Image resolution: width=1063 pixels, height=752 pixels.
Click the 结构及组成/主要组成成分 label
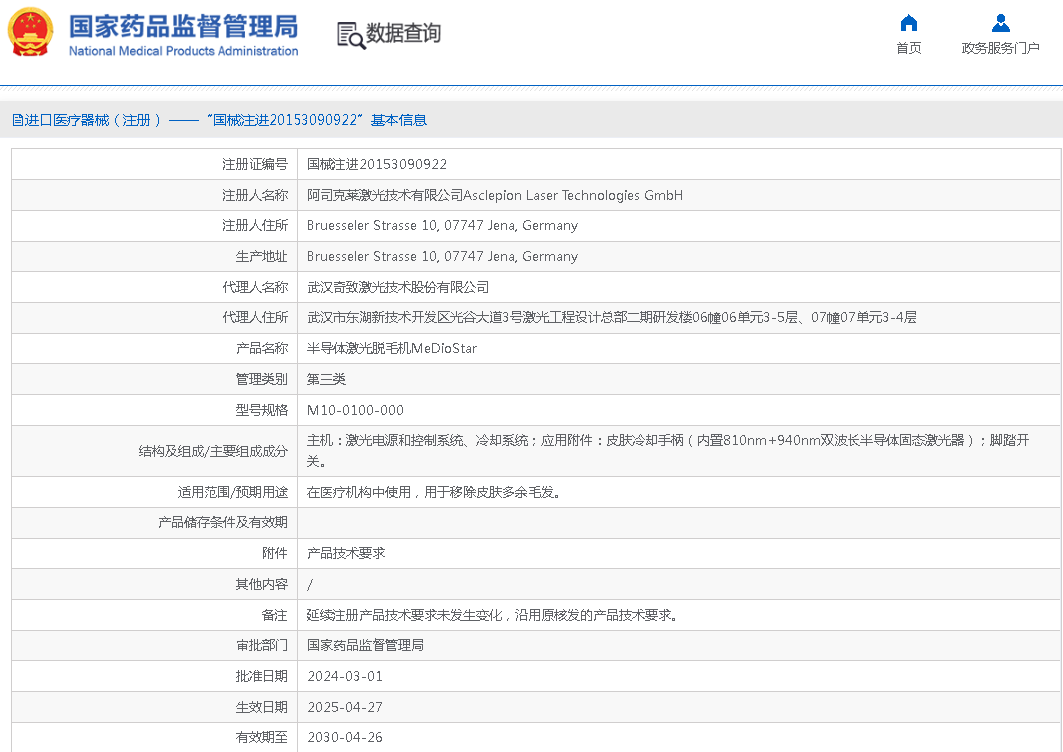[x=213, y=451]
